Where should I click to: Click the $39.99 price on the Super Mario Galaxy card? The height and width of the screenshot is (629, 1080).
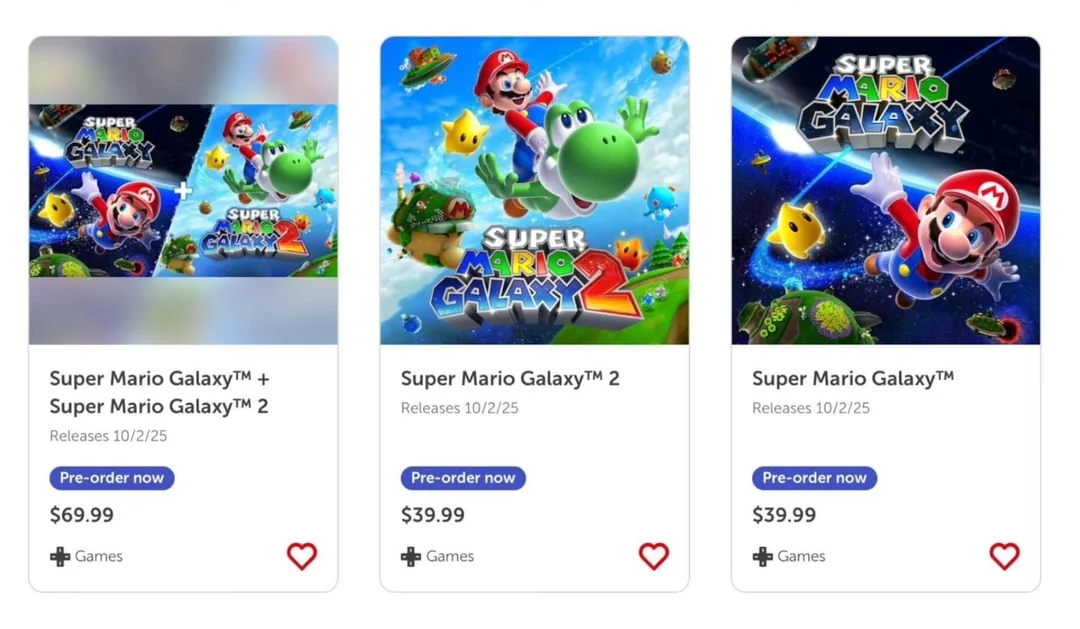[784, 515]
